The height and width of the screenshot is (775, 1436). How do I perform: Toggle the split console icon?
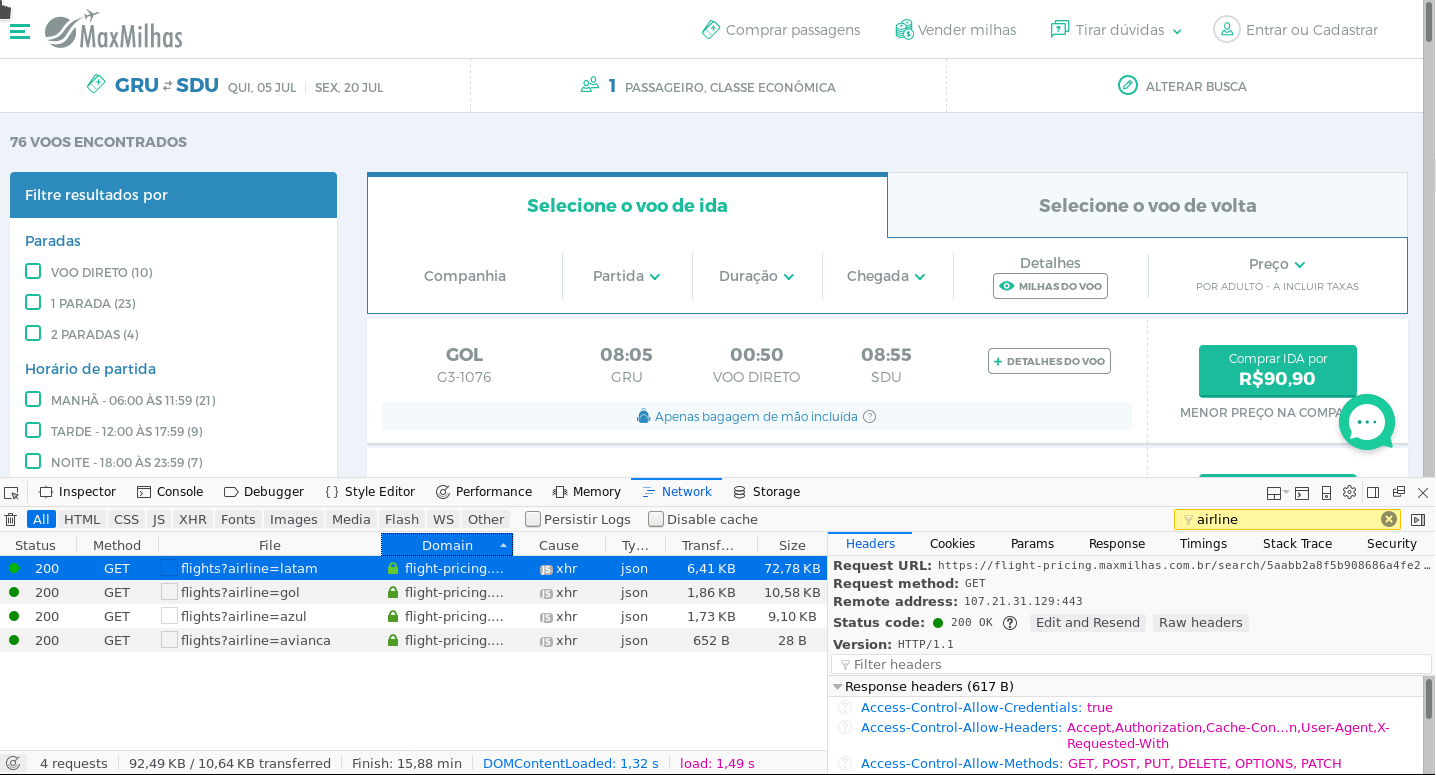pos(1302,492)
